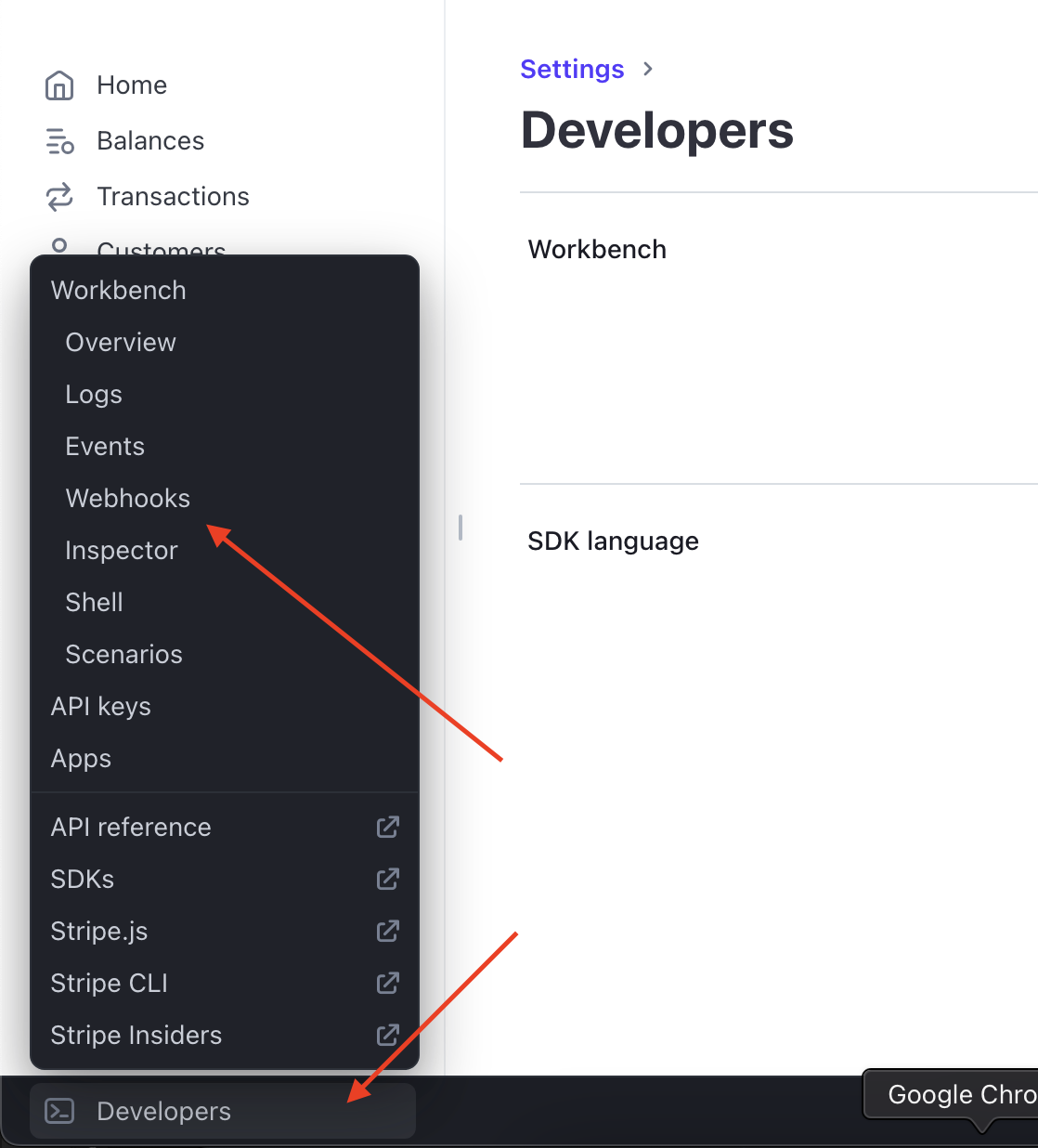Click the Developers button at bottom
The image size is (1038, 1148).
pos(223,1111)
